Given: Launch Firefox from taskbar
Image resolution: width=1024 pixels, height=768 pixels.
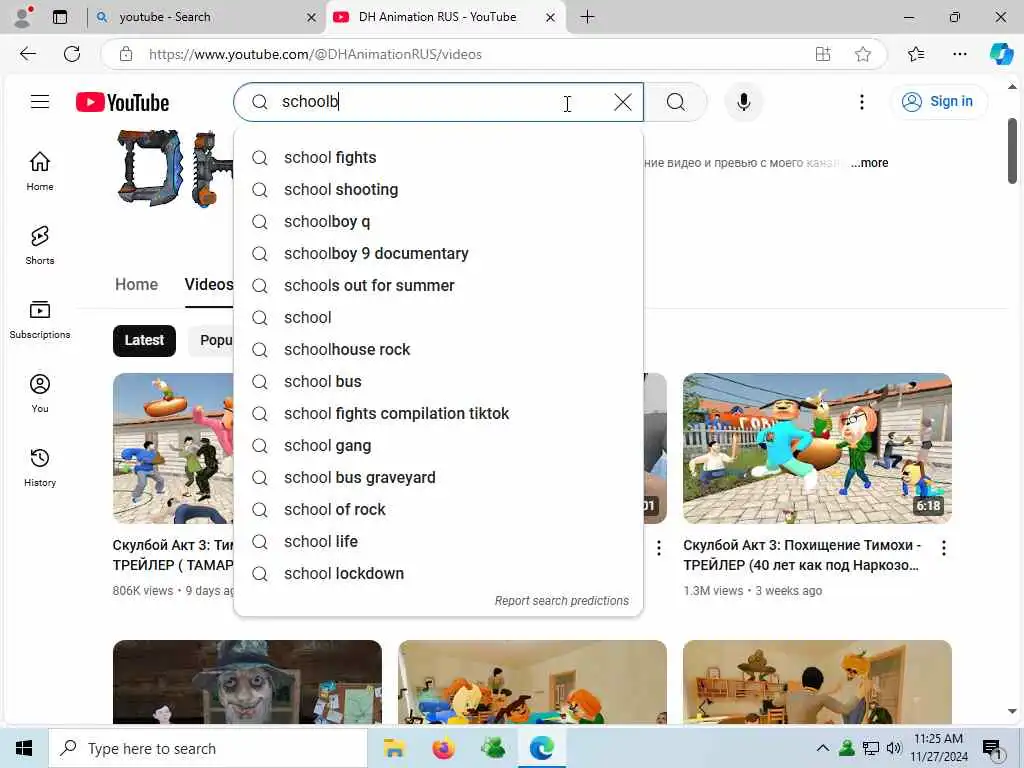Looking at the screenshot, I should [x=443, y=748].
